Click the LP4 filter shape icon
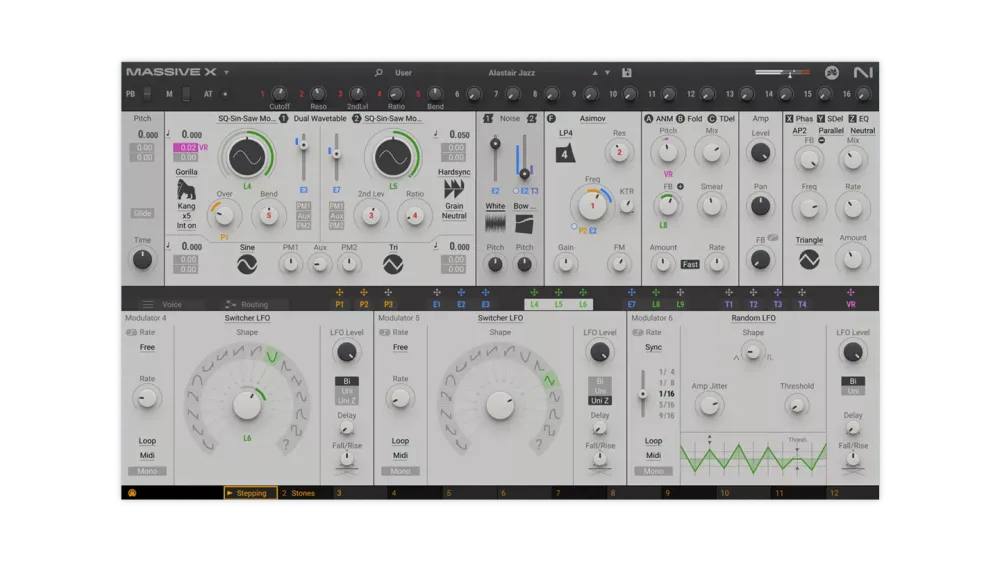Screen dimensions: 1000x562 565,154
